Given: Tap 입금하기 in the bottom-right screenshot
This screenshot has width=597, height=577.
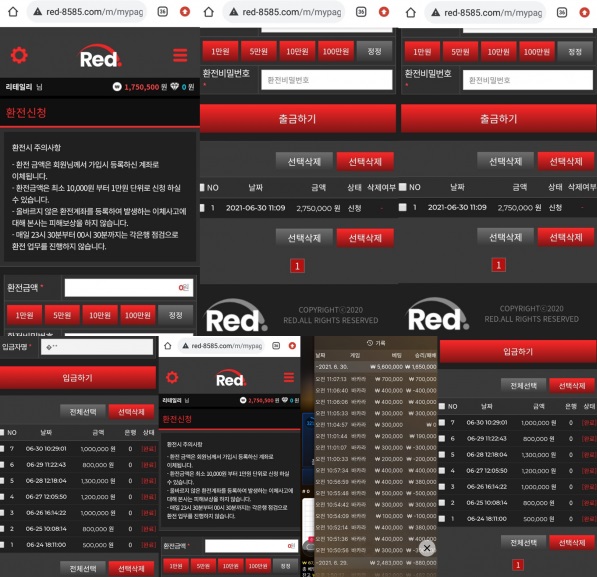Looking at the screenshot, I should pos(518,351).
